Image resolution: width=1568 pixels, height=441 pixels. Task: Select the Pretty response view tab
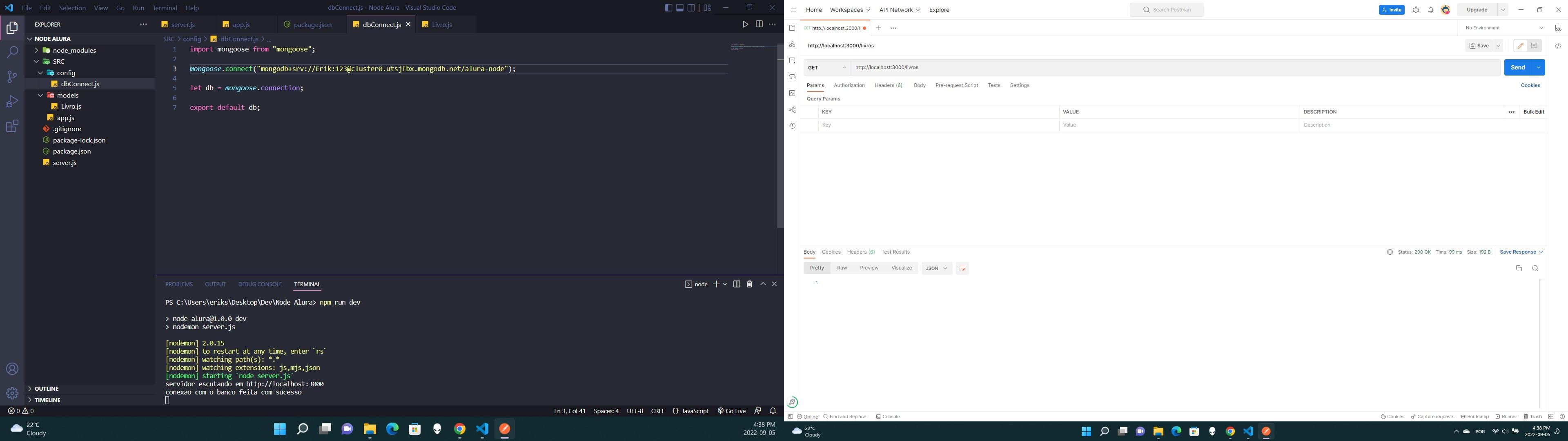point(816,268)
